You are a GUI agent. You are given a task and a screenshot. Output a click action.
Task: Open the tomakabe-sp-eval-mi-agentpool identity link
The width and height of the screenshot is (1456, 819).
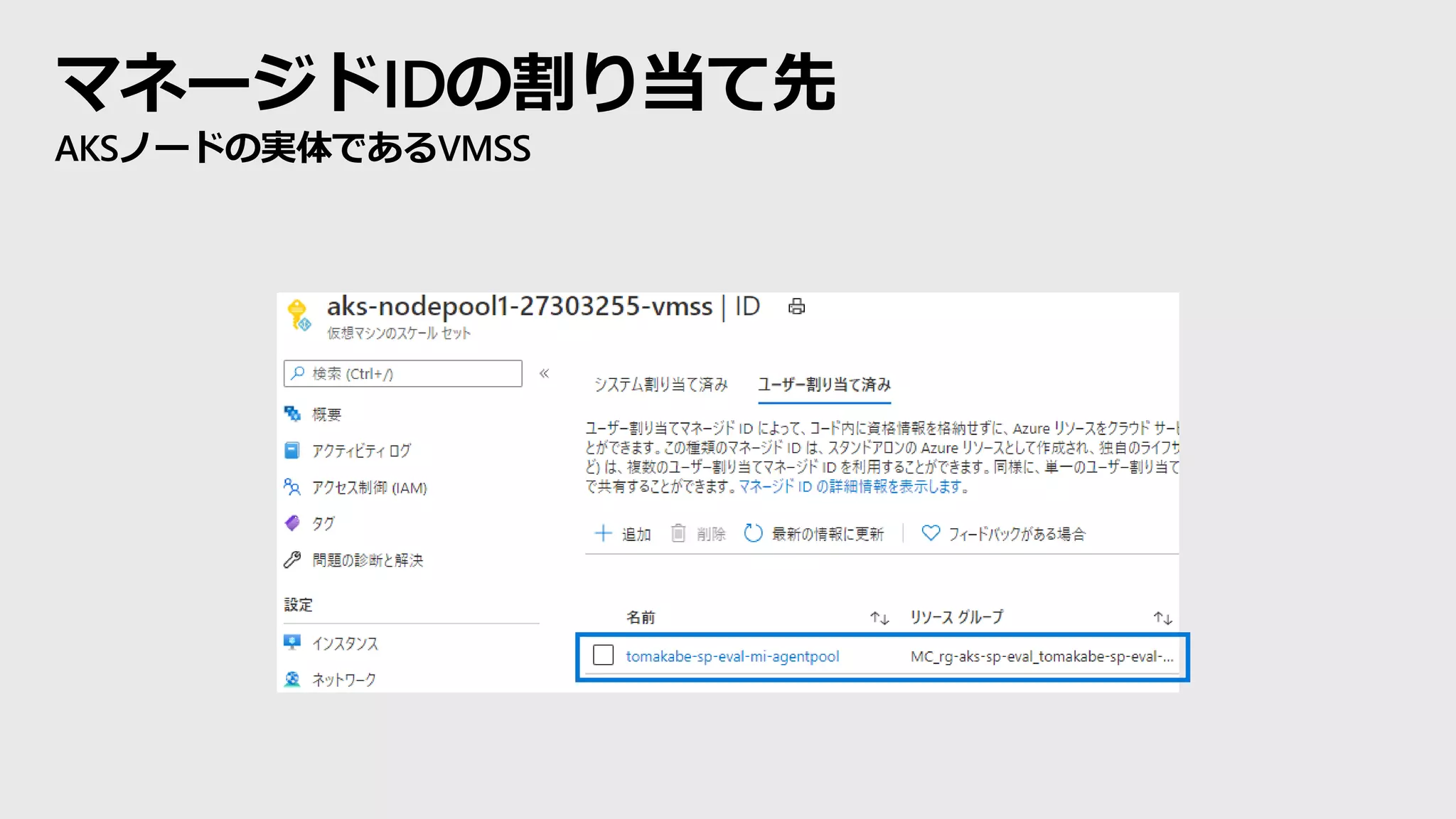pos(732,656)
